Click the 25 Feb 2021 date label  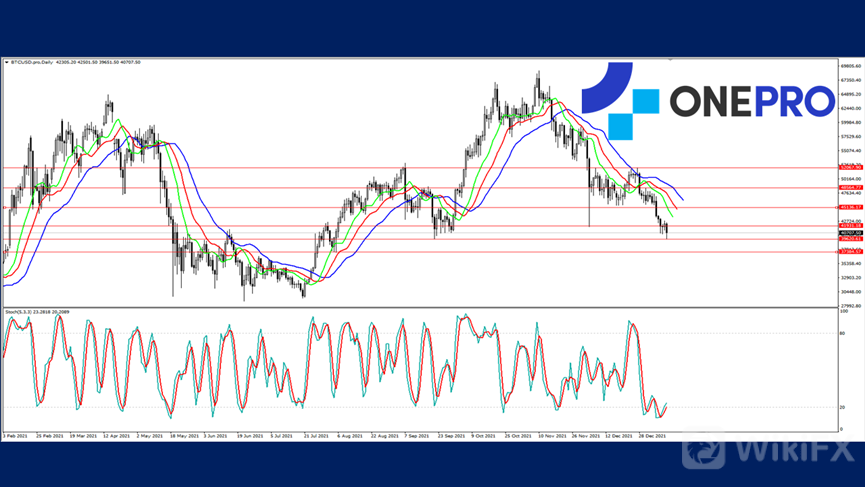(50, 436)
